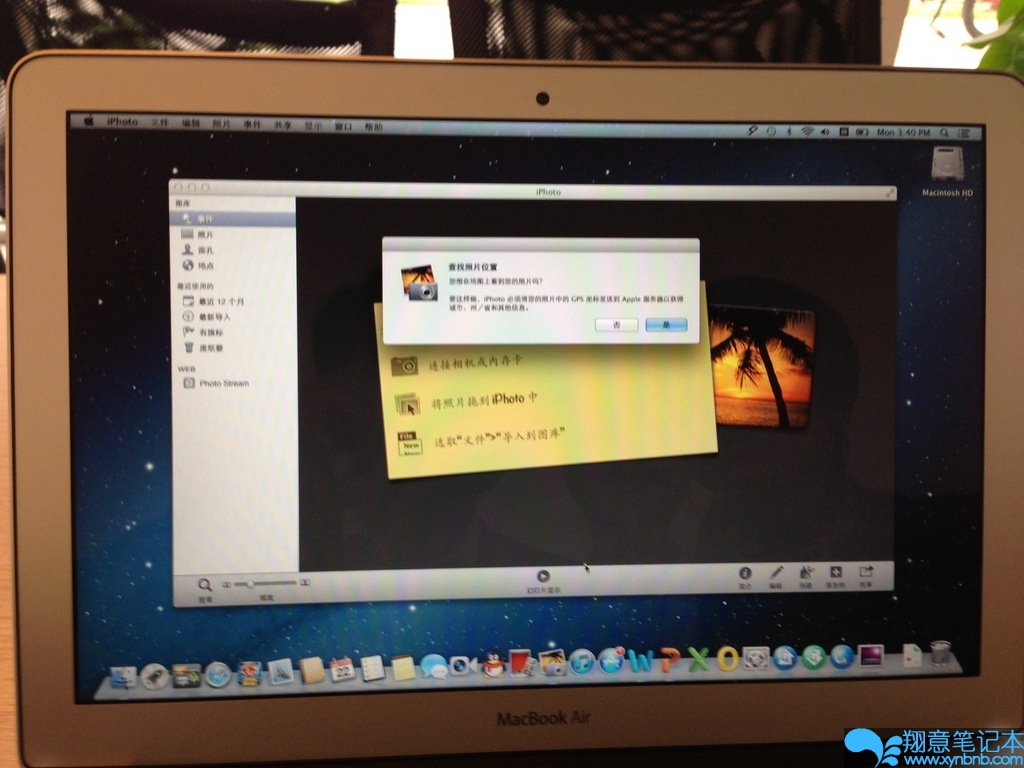This screenshot has width=1024, height=768.
Task: Click the 是 (Yes) button in the dialog
Action: click(x=666, y=325)
